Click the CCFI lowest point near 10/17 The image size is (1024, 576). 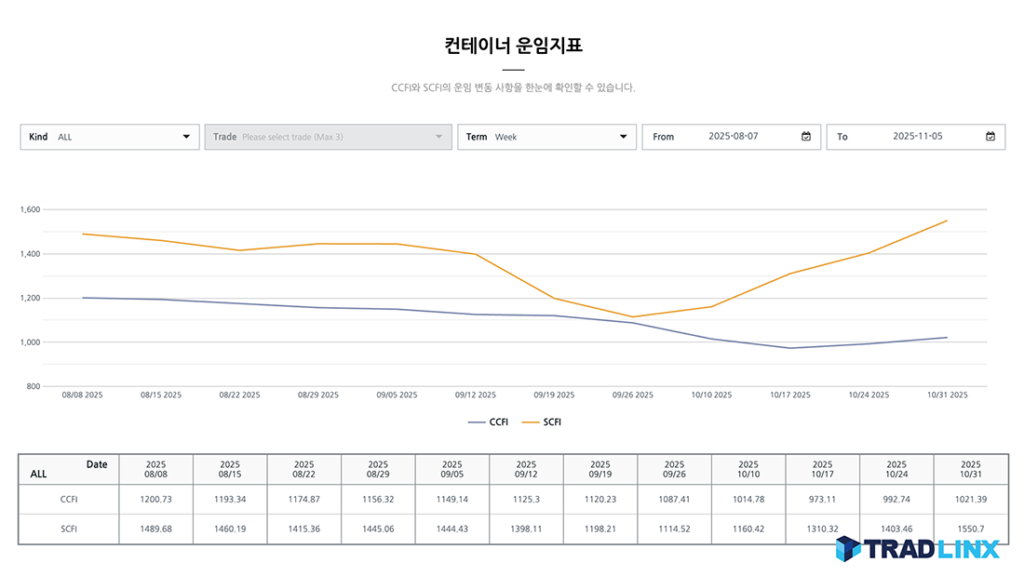pyautogui.click(x=789, y=348)
